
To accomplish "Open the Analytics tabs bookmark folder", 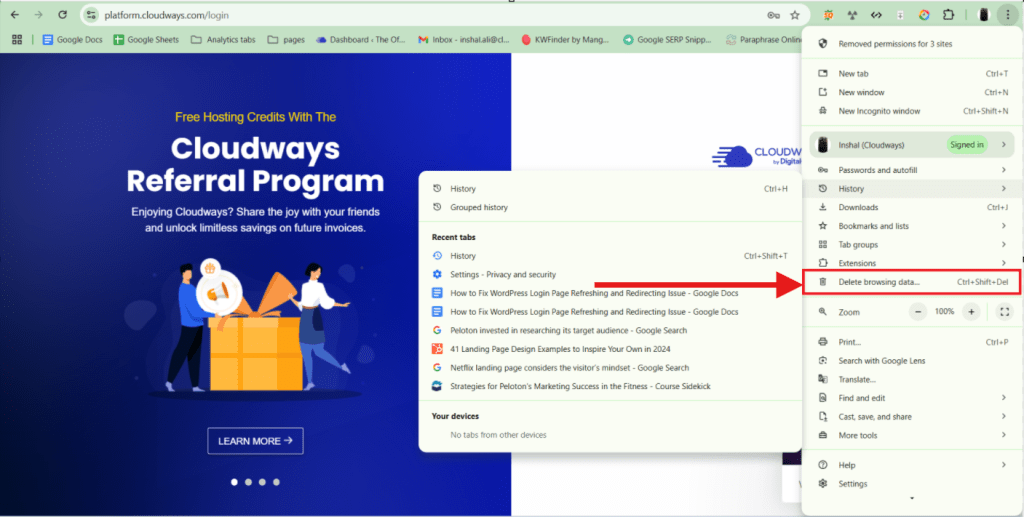I will 223,40.
